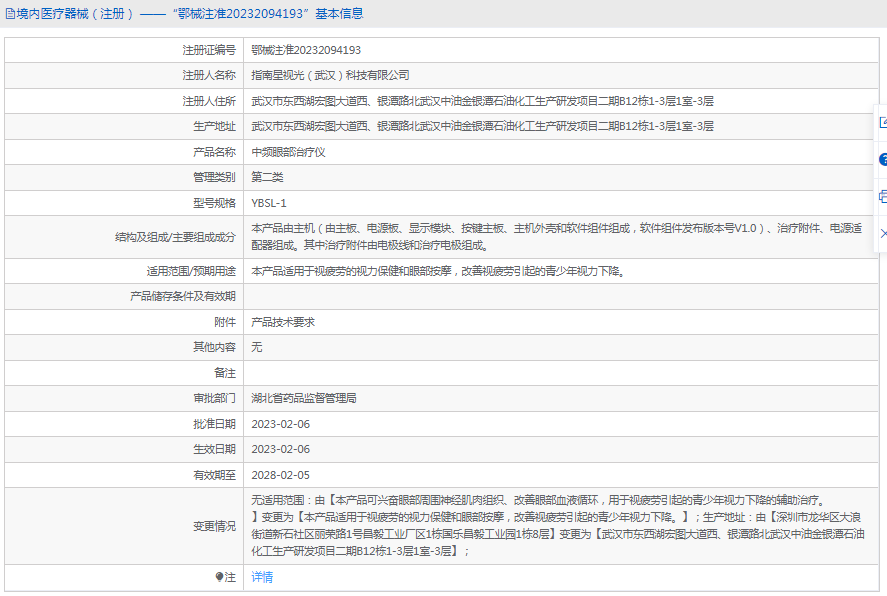Click expiry date 2028-02-05
887x596 pixels.
pyautogui.click(x=281, y=475)
